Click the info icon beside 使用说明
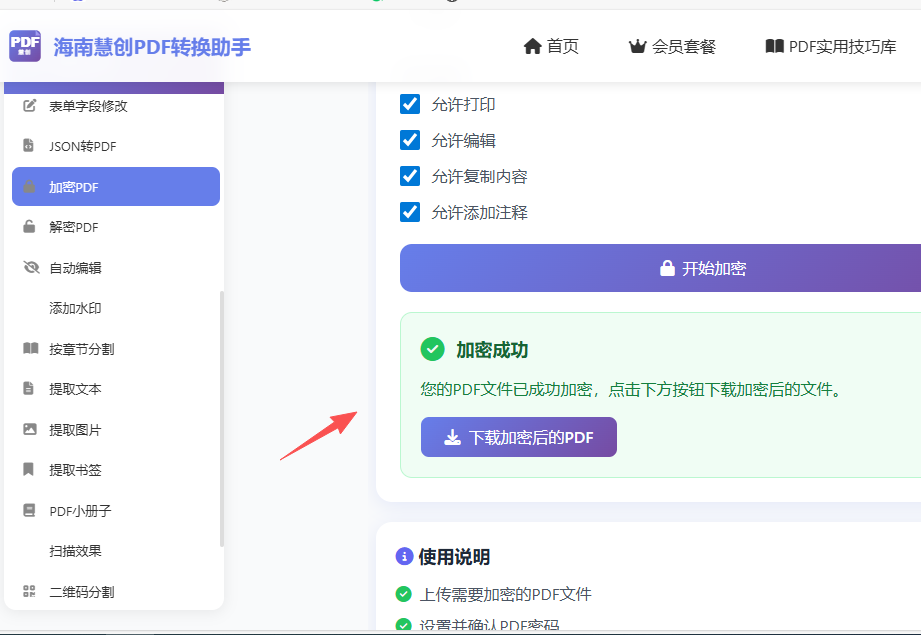This screenshot has height=635, width=921. point(404,556)
